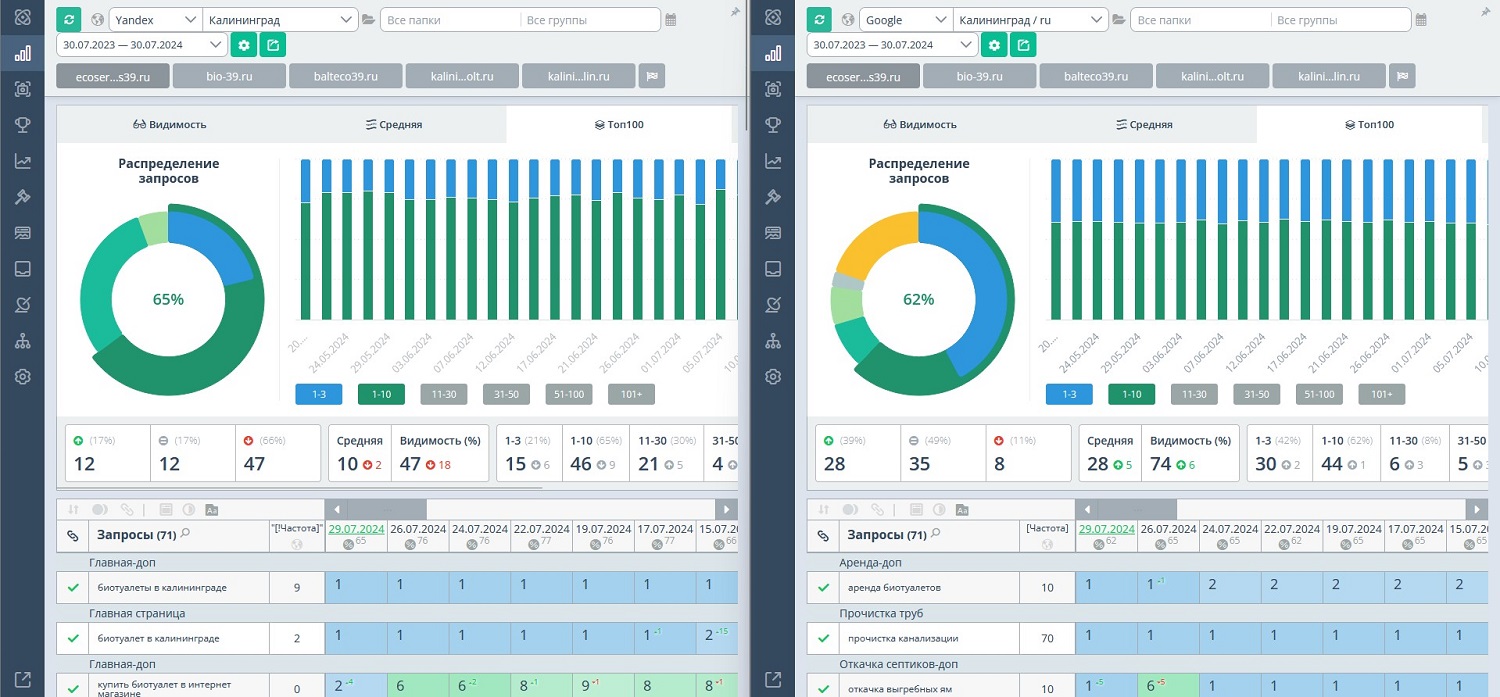This screenshot has width=1500, height=697.
Task: Switch to the Видимость tab in the Google panel
Action: click(920, 125)
